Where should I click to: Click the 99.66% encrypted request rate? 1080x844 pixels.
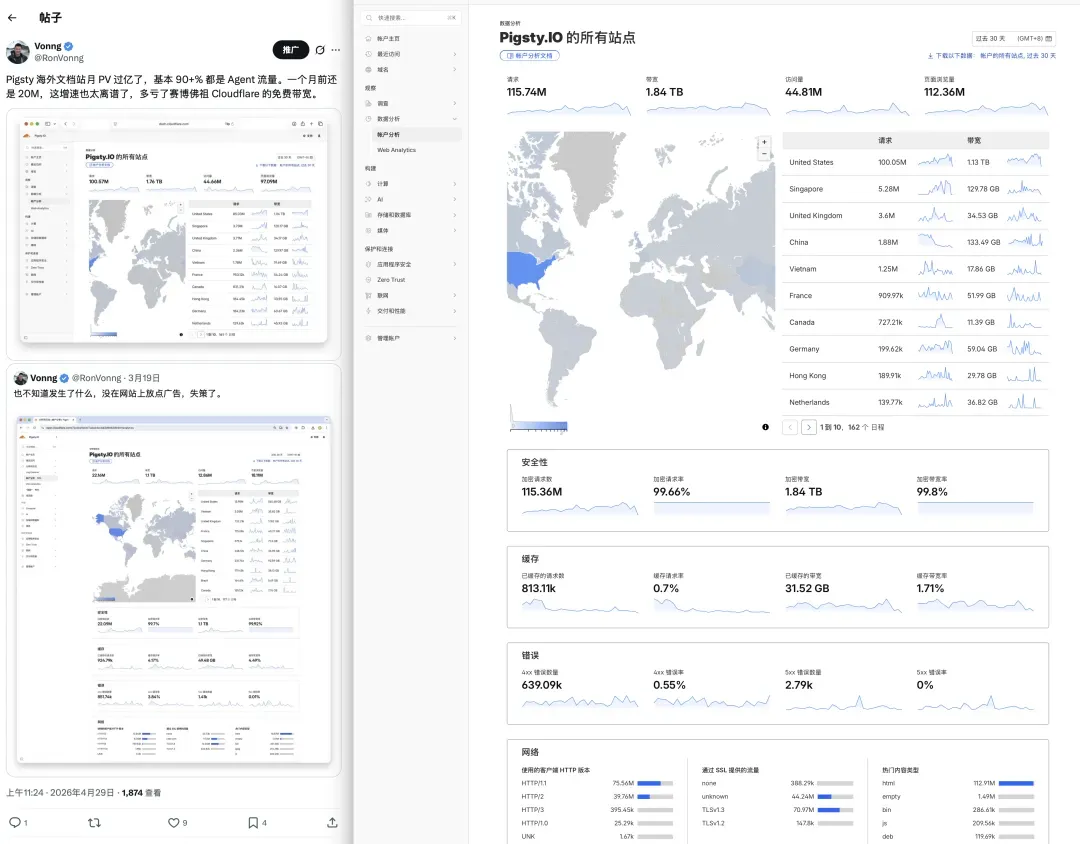click(x=672, y=492)
